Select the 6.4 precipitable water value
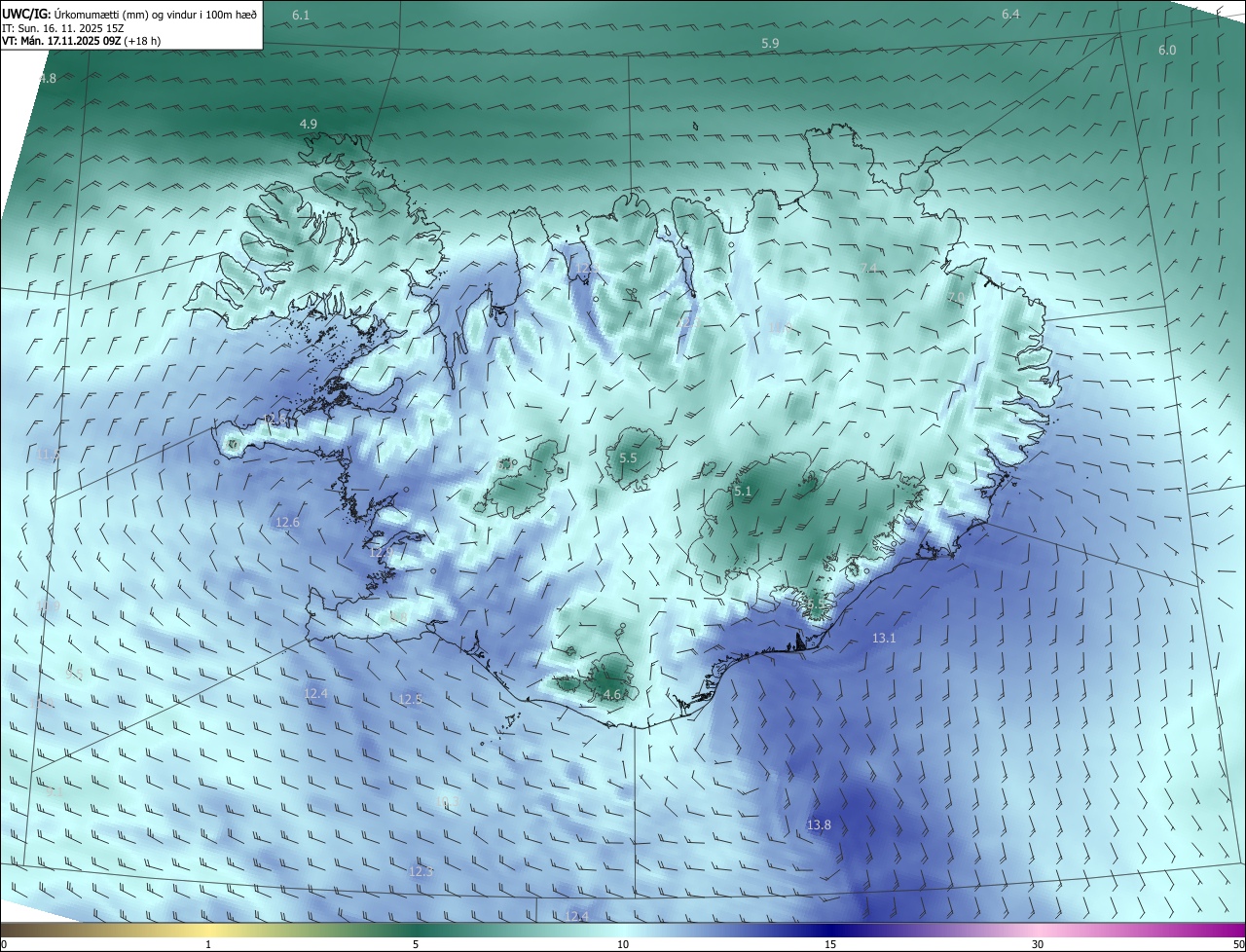The height and width of the screenshot is (952, 1246). [1010, 14]
